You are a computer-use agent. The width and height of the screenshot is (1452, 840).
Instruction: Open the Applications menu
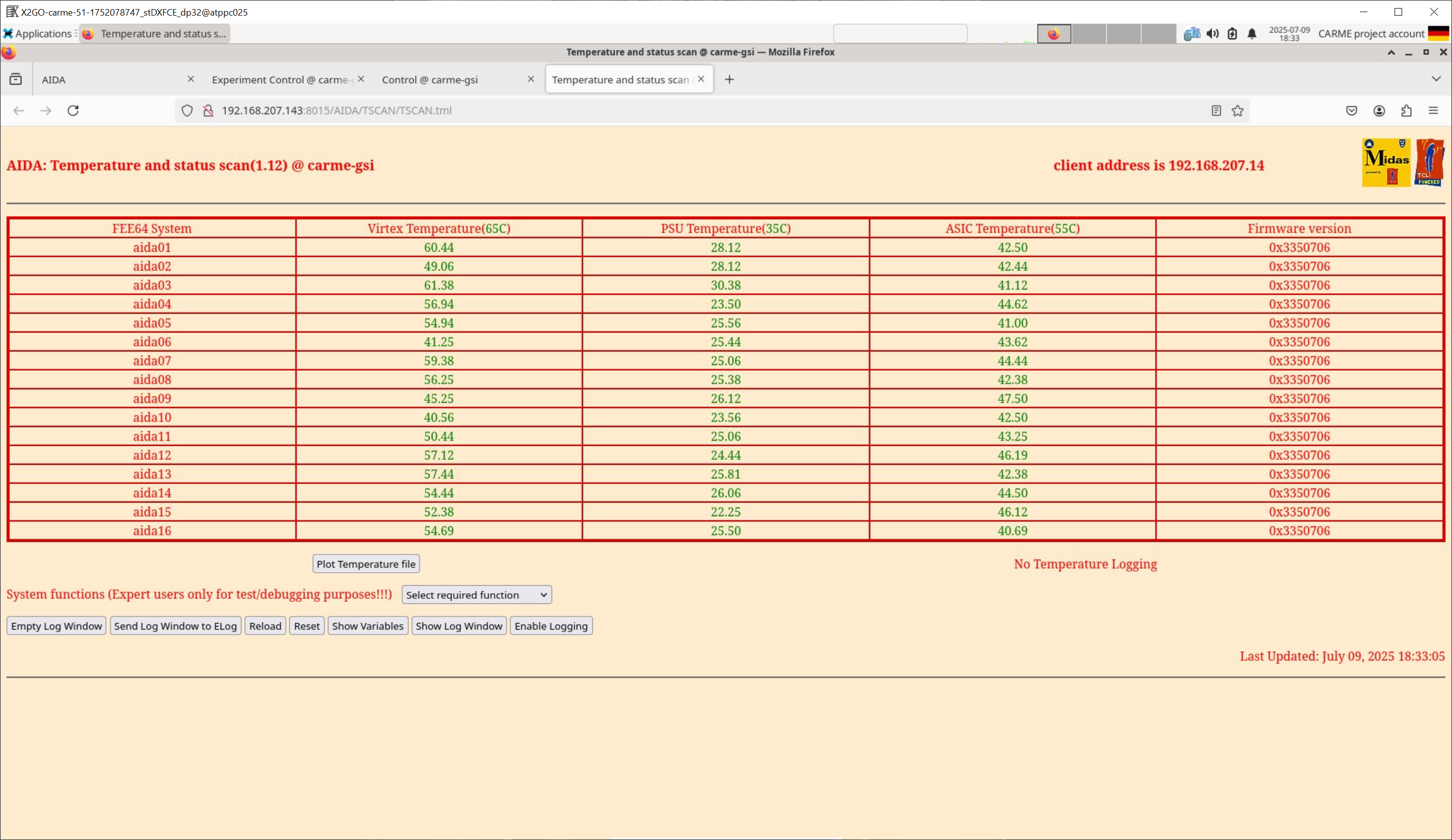point(38,33)
